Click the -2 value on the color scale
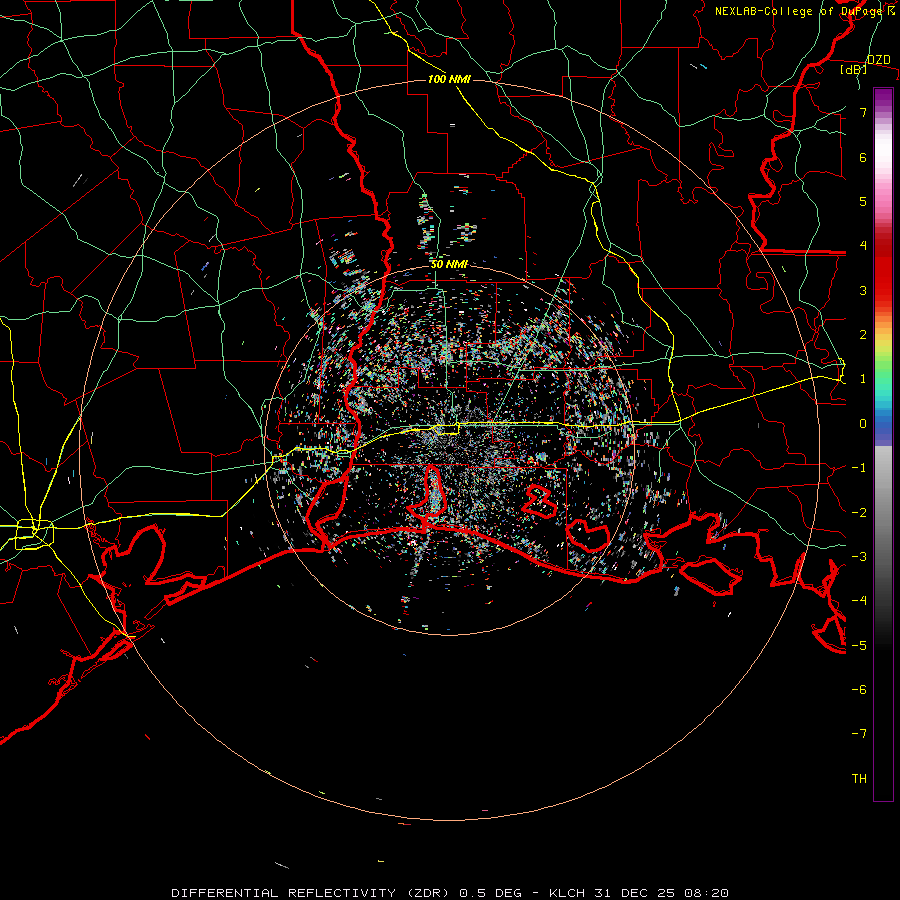 point(859,513)
